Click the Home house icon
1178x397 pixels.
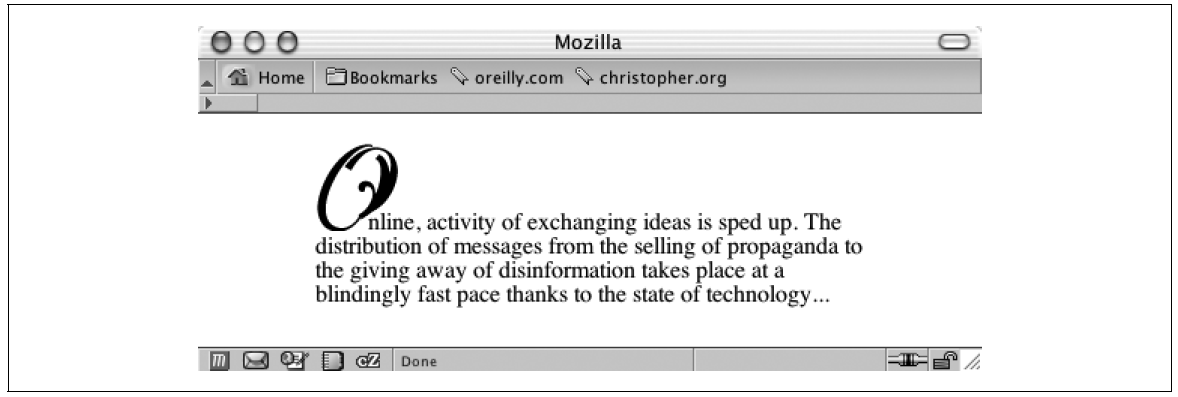click(x=239, y=77)
